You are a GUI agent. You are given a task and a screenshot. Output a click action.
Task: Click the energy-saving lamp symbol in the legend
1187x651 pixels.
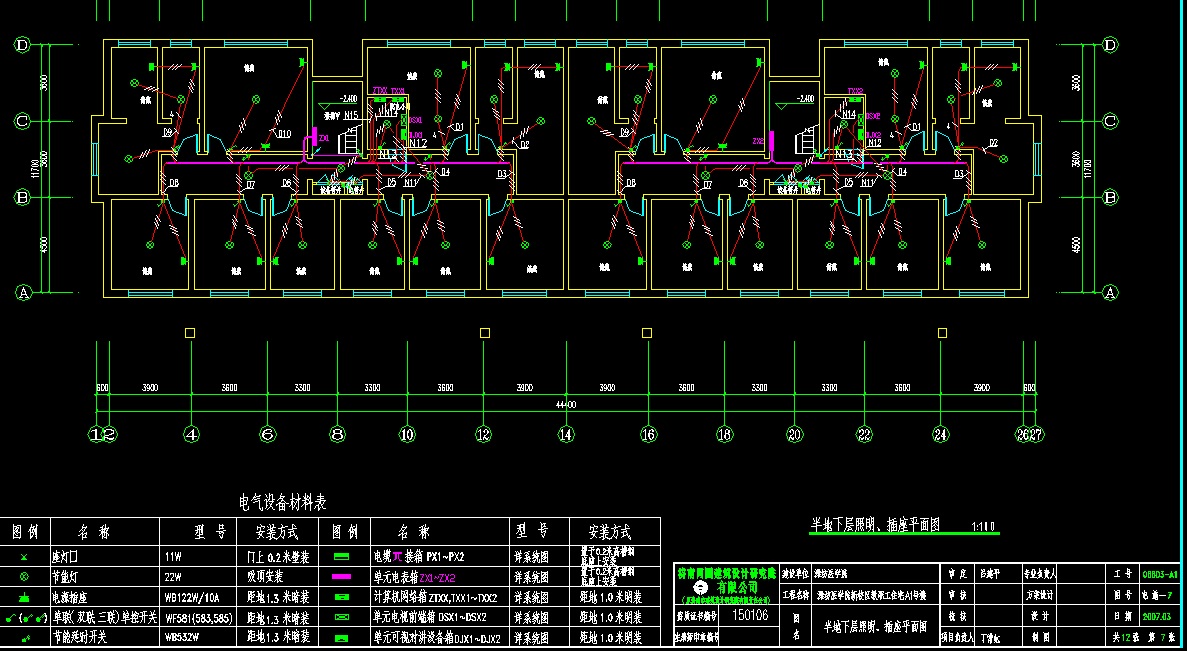point(24,577)
